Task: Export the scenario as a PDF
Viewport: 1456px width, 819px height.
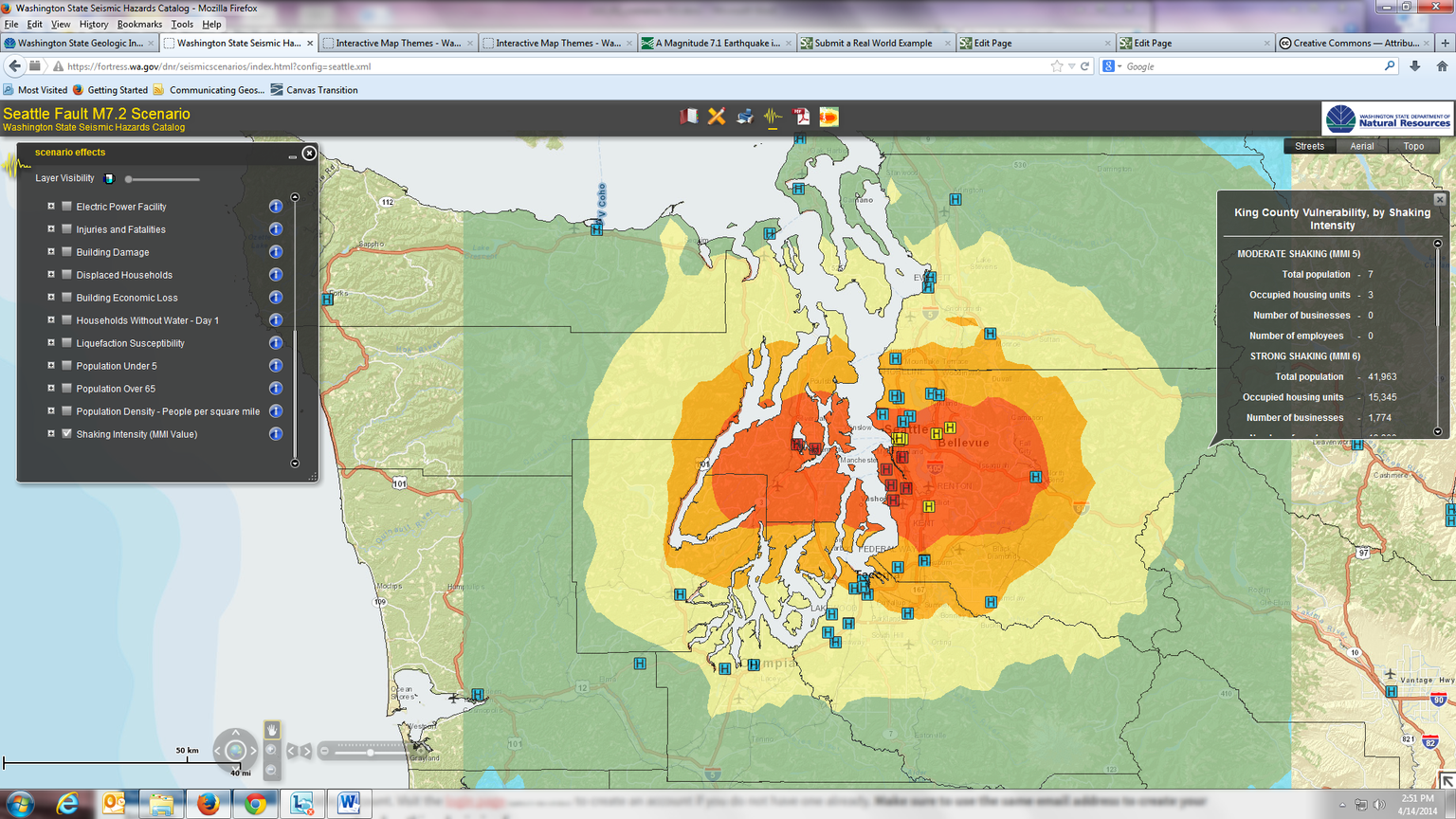Action: pyautogui.click(x=802, y=116)
